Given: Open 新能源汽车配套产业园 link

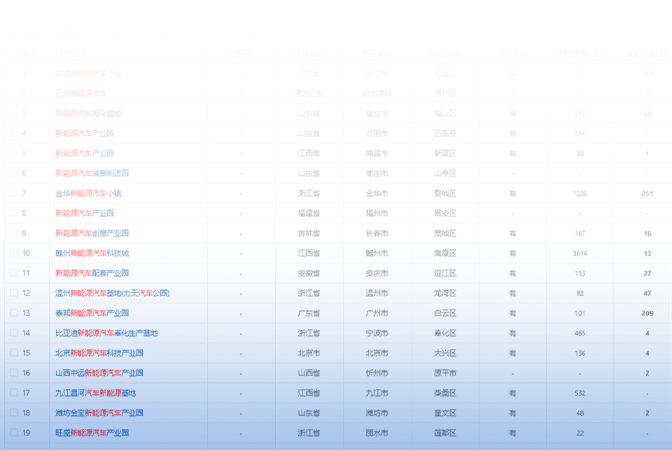Looking at the screenshot, I should pyautogui.click(x=92, y=273).
